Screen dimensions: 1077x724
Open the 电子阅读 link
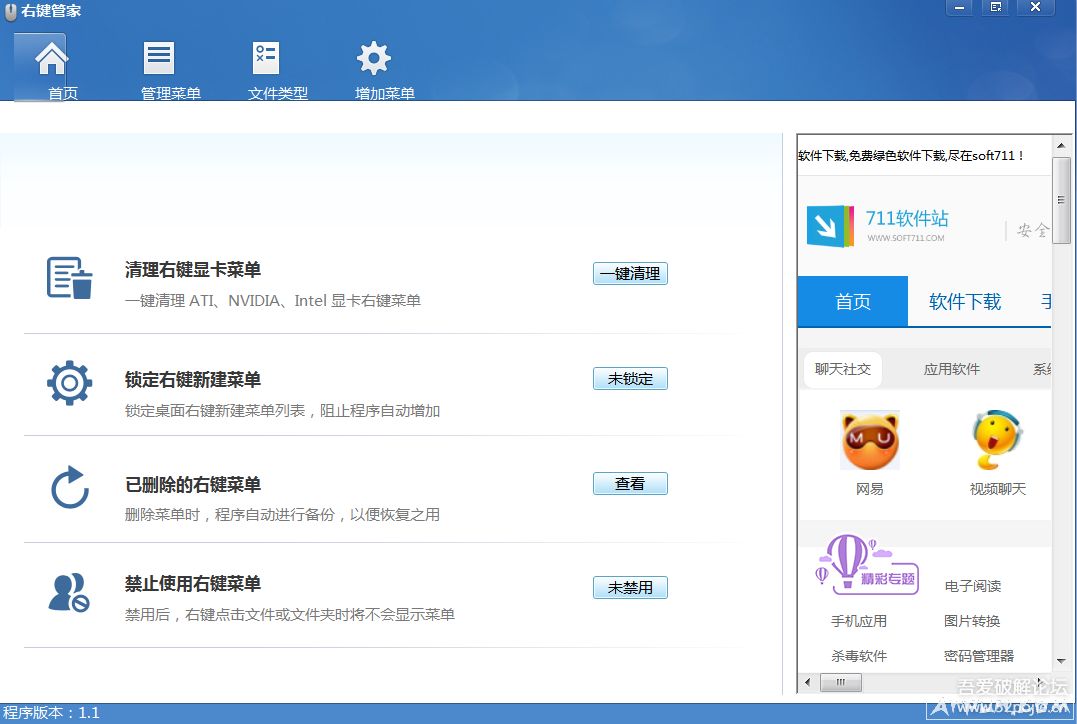coord(973,586)
